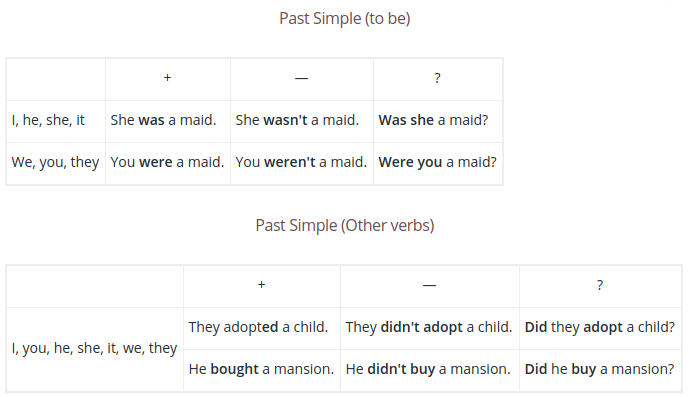Select the dash header in first table
This screenshot has width=695, height=397.
pyautogui.click(x=301, y=78)
